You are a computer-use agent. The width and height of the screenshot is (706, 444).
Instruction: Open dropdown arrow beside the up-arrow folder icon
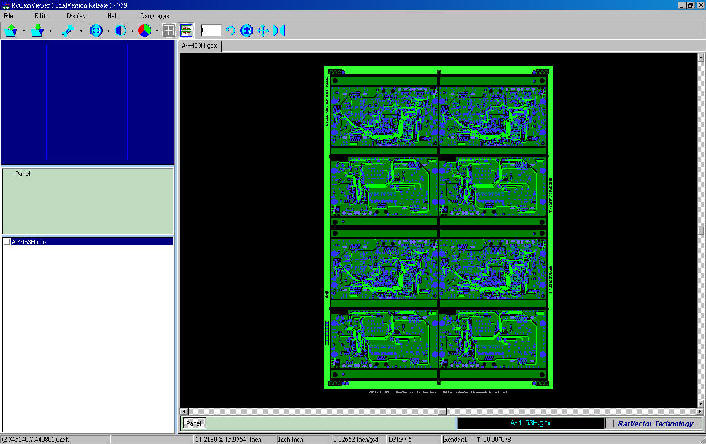pyautogui.click(x=23, y=31)
